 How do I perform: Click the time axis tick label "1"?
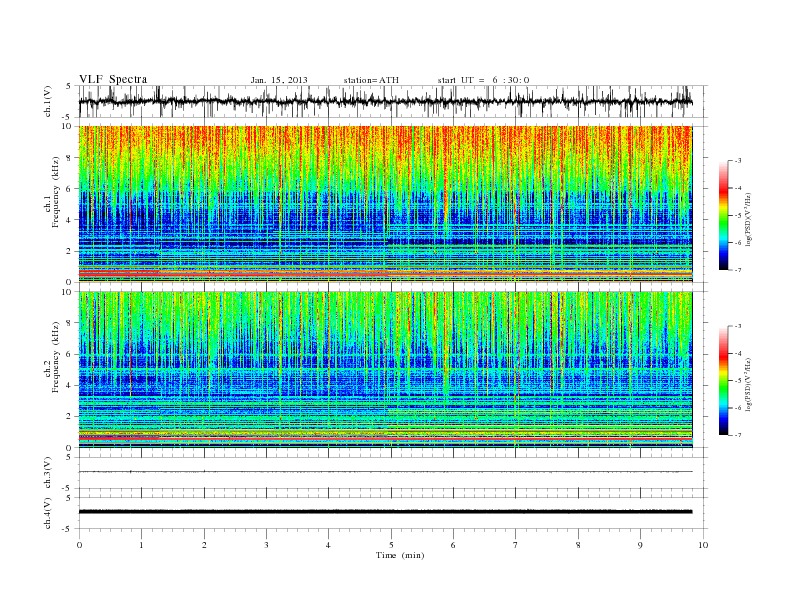pos(141,545)
